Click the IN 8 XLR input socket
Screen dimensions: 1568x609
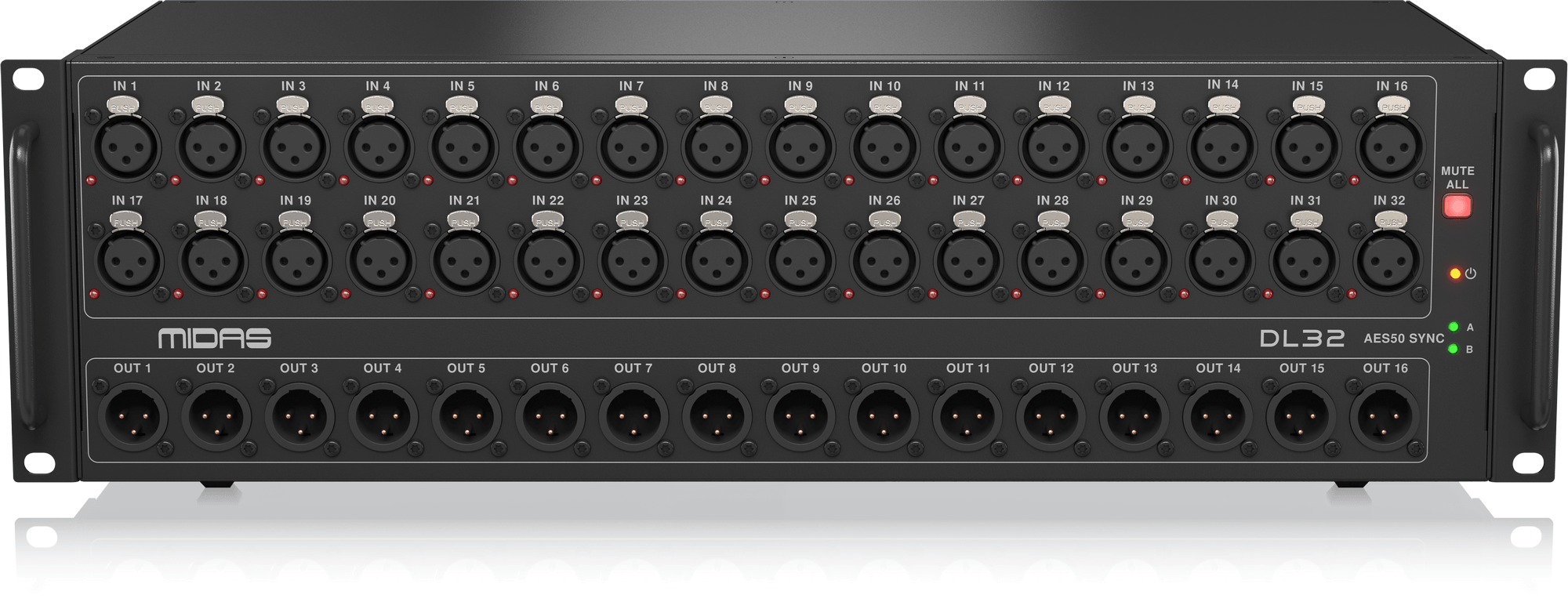click(x=716, y=147)
